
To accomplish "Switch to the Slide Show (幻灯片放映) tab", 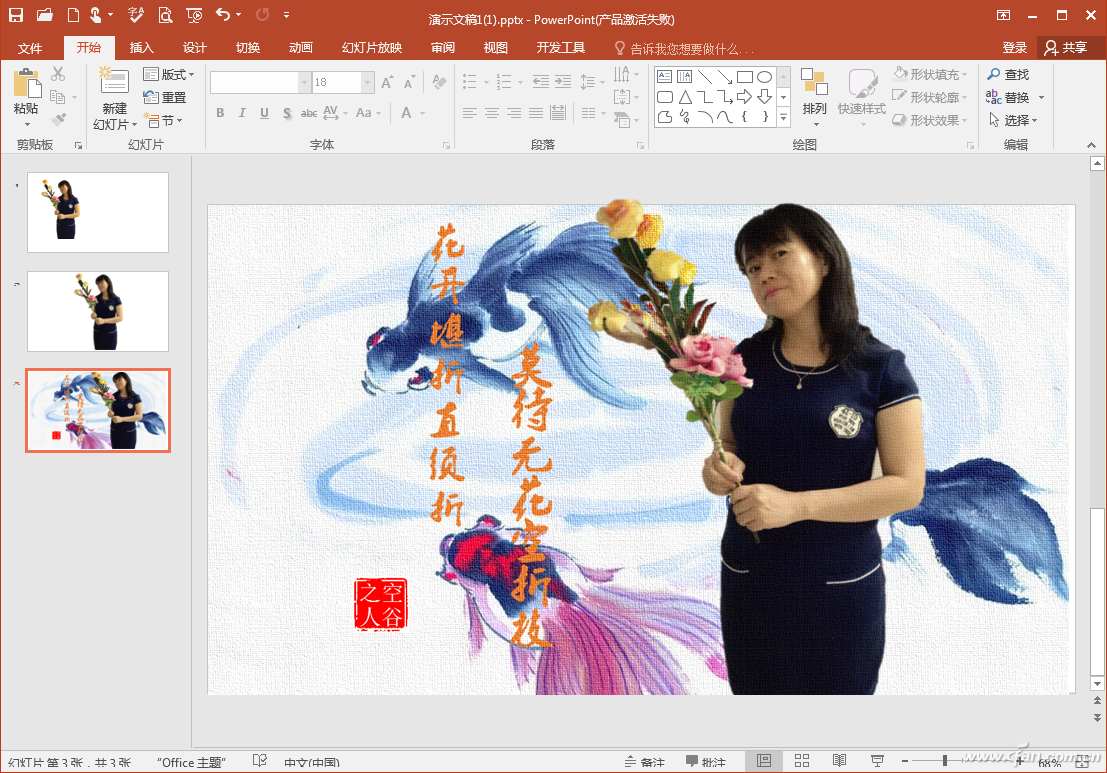I will [x=372, y=47].
